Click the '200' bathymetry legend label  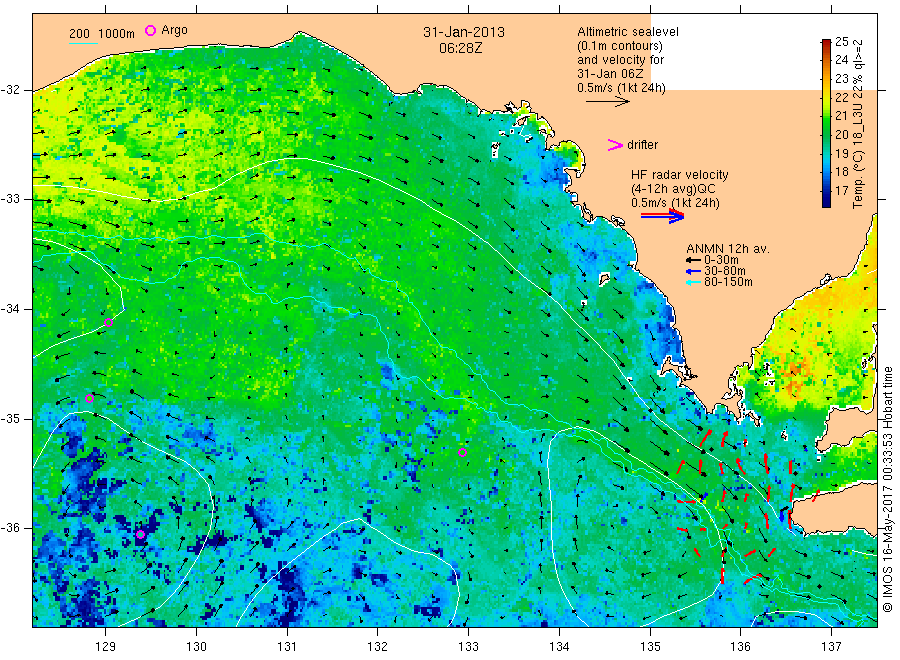79,34
